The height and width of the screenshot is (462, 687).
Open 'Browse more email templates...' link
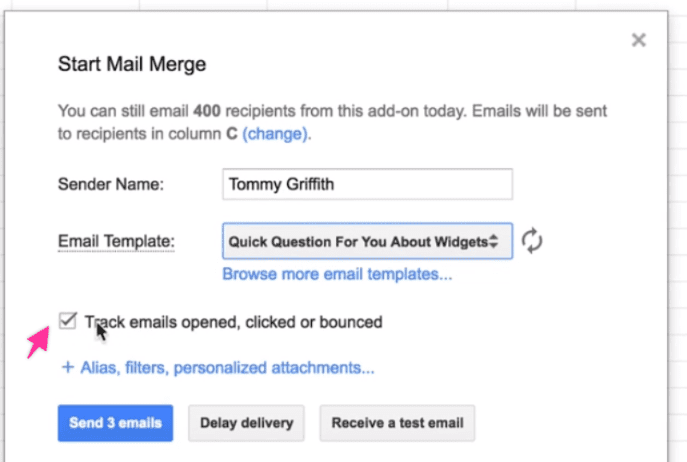(x=337, y=274)
